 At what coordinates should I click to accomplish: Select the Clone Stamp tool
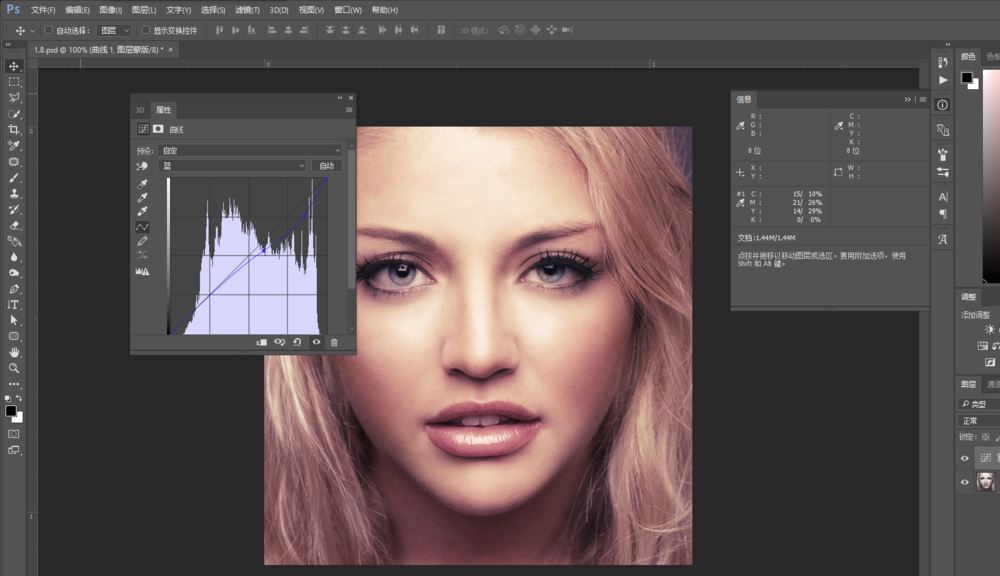[x=14, y=193]
